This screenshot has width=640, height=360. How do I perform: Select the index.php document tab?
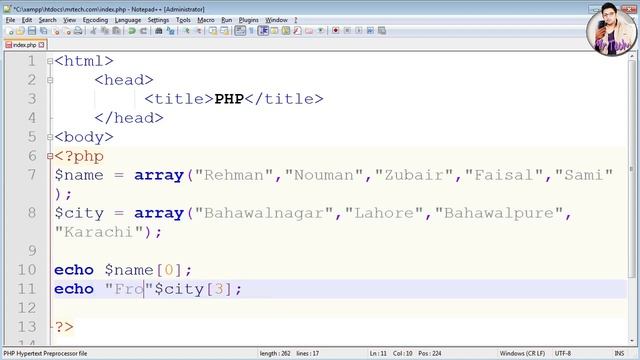coord(24,45)
